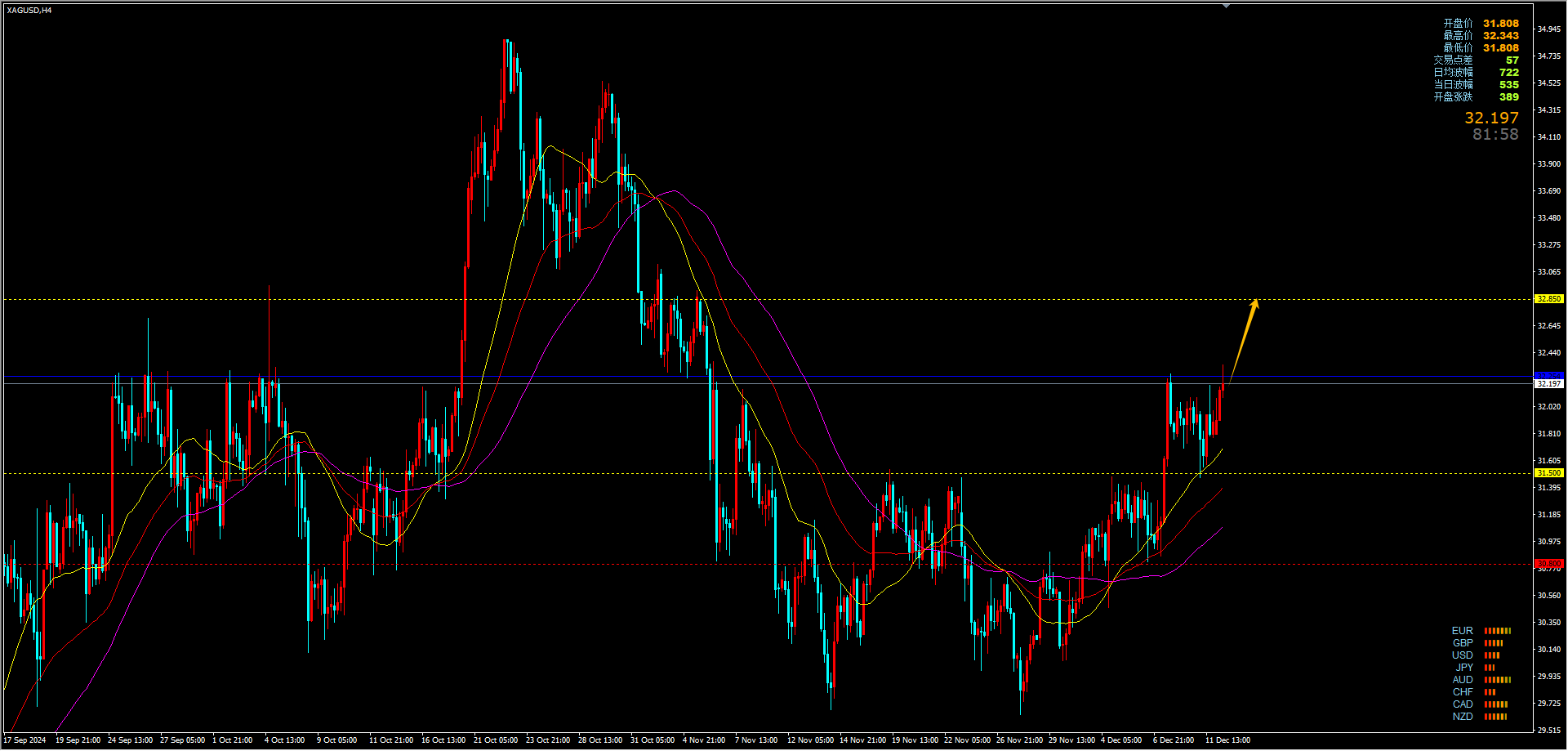Screen dimensions: 1568x751
Task: Click the daily average range value 722
Action: [x=1509, y=73]
